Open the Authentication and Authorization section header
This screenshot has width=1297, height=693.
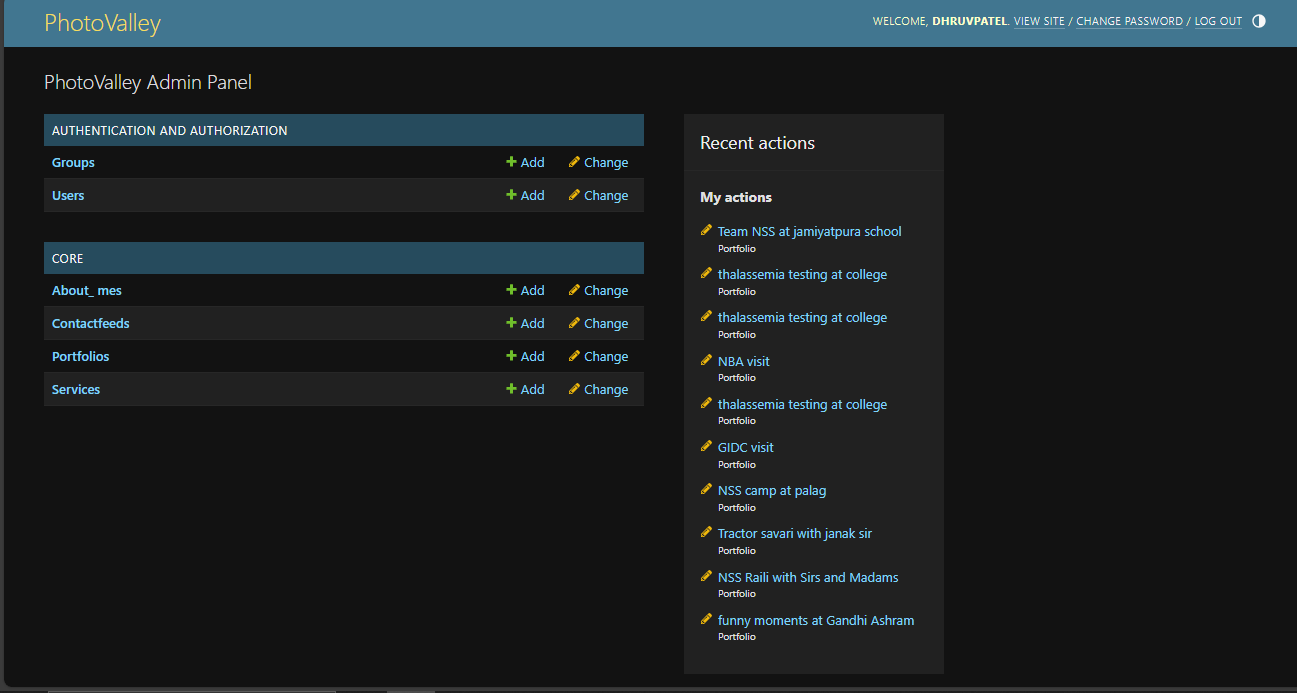pos(169,130)
